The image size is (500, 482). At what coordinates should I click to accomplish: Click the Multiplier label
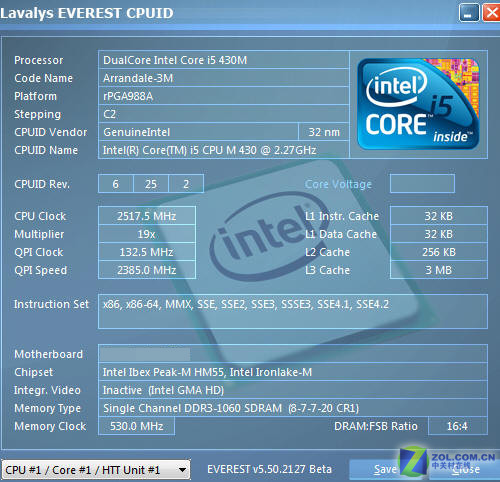39,234
